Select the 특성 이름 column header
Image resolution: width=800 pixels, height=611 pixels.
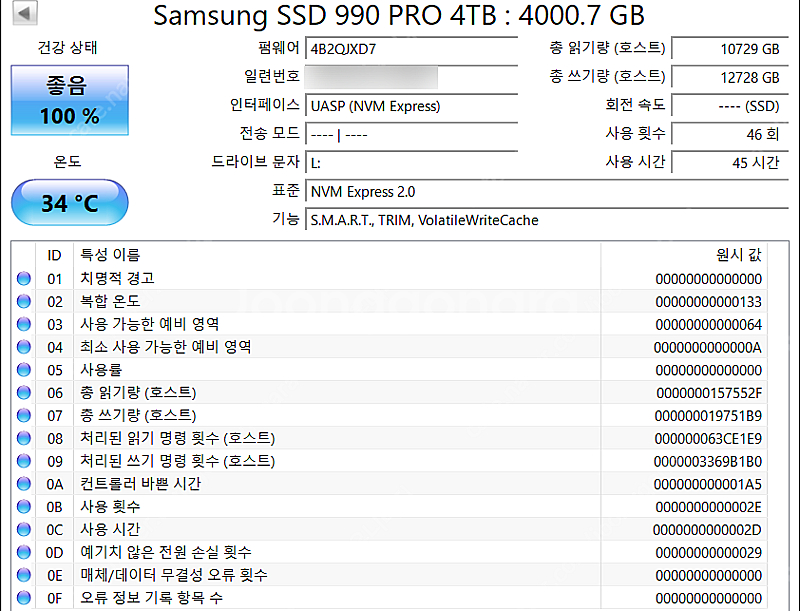point(337,255)
